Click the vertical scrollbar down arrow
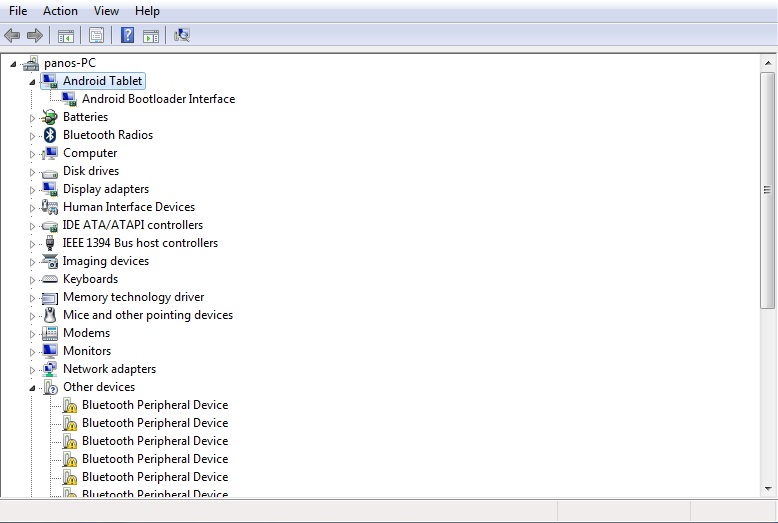 [768, 489]
